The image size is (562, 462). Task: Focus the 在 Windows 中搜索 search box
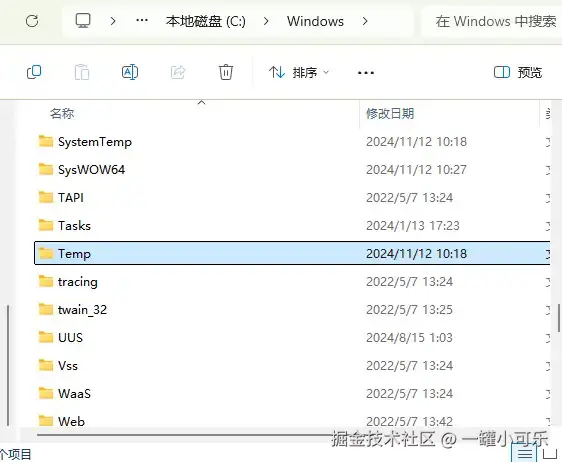(x=491, y=22)
